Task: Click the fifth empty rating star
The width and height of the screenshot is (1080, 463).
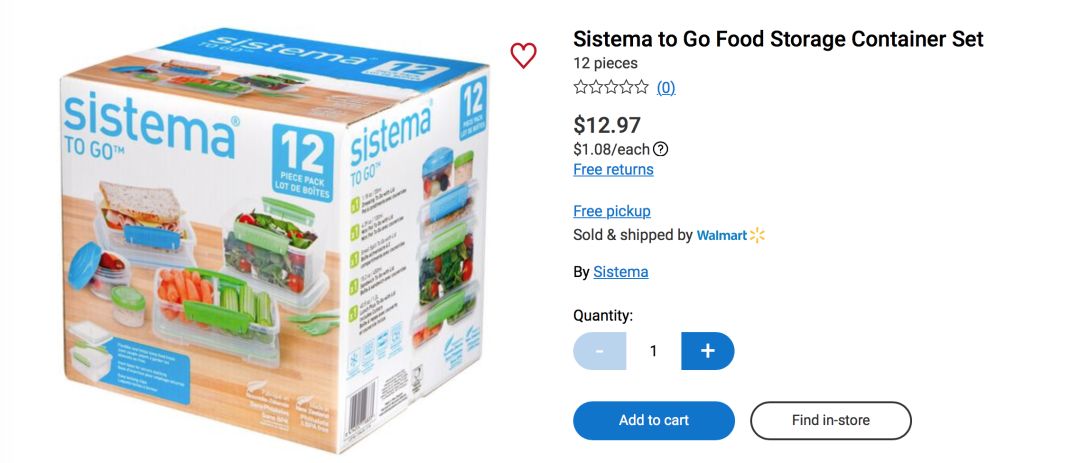Action: [641, 88]
